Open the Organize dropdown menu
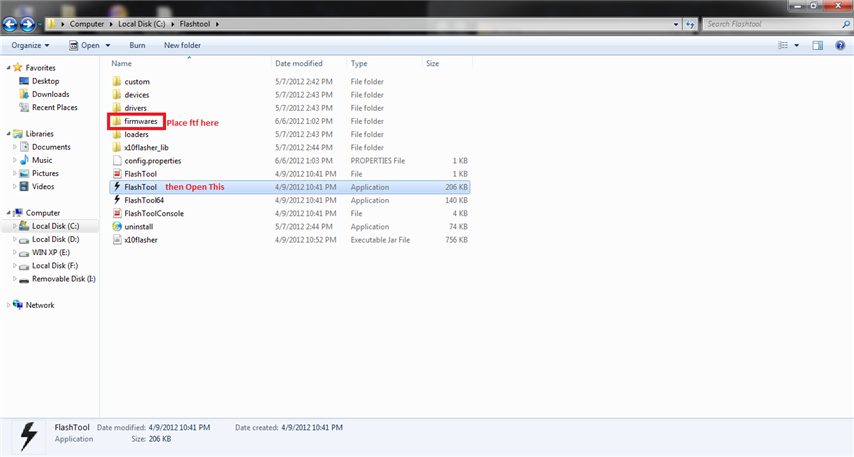Viewport: 854px width, 457px height. click(30, 45)
